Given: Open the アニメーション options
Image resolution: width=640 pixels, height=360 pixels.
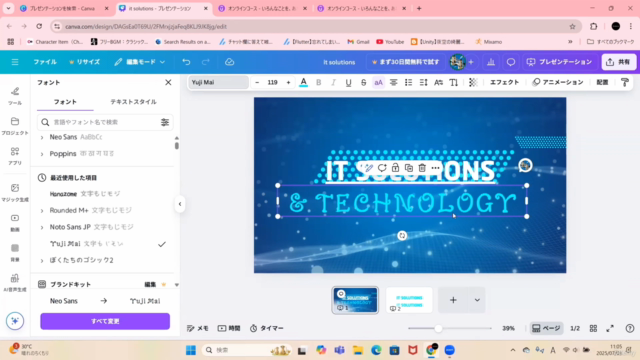Looking at the screenshot, I should pos(558,82).
